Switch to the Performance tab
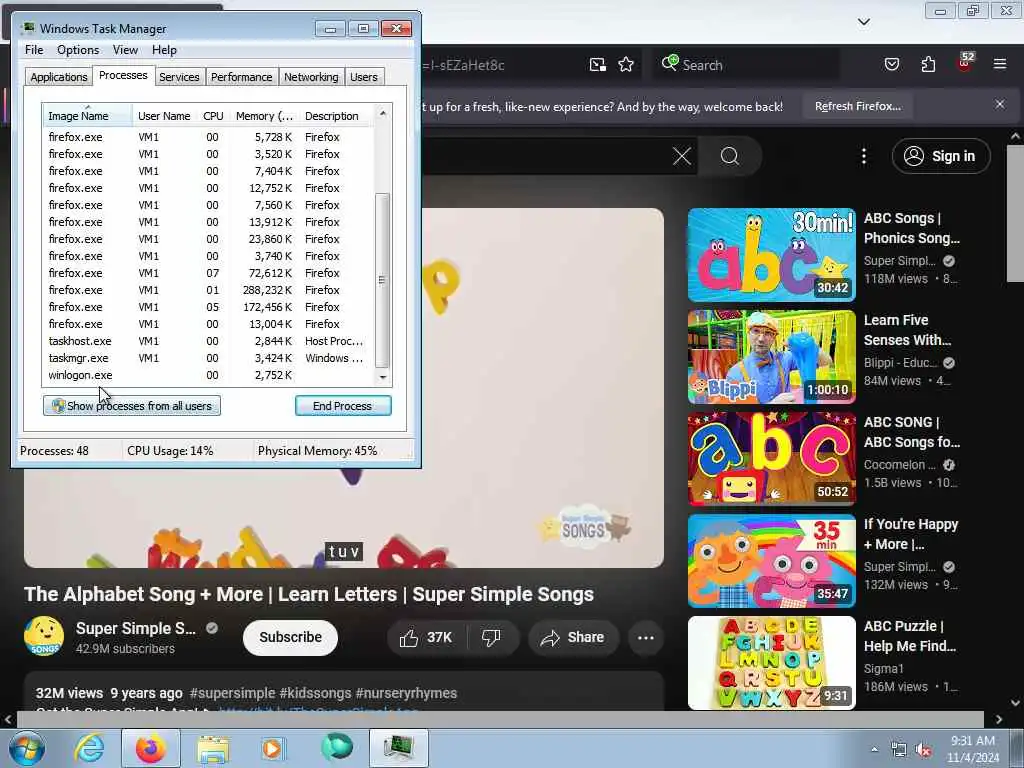 coord(242,76)
